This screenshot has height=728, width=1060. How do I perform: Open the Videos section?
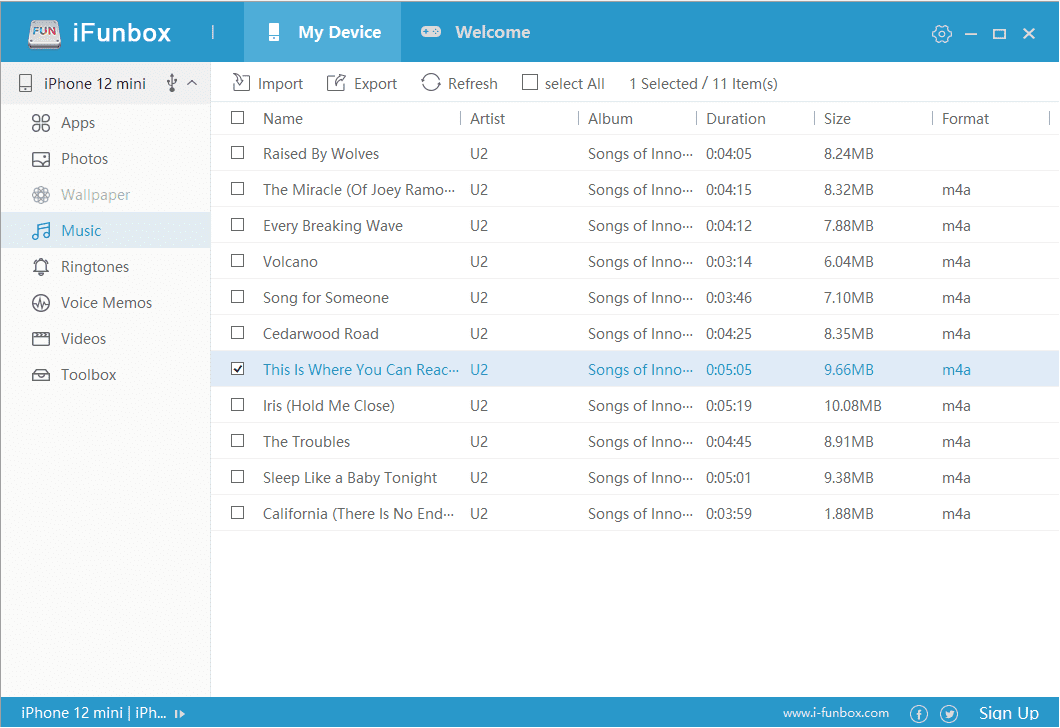pyautogui.click(x=105, y=339)
